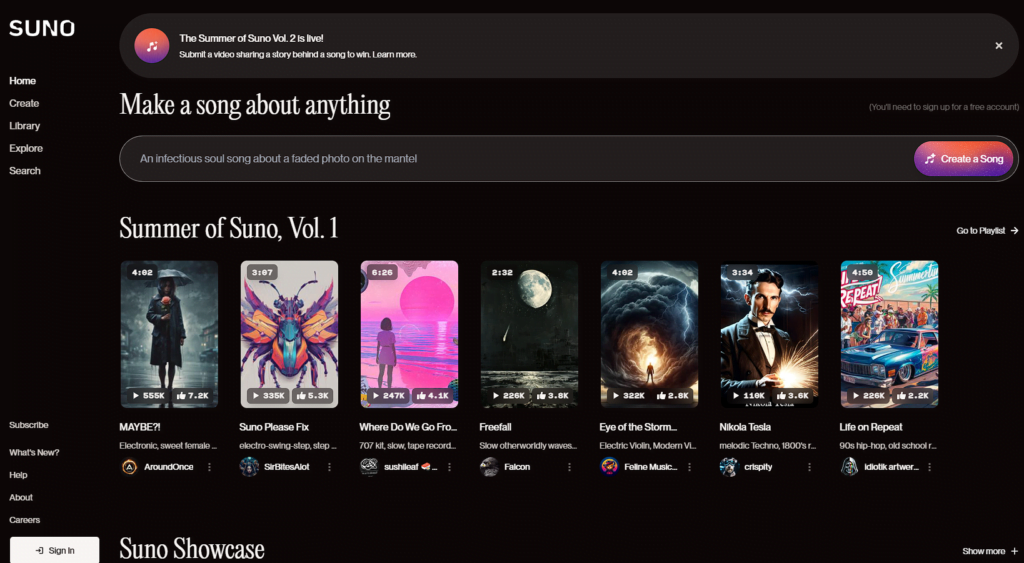This screenshot has height=563, width=1024.
Task: Click the 3.8K likes on Freefall
Action: coord(553,396)
